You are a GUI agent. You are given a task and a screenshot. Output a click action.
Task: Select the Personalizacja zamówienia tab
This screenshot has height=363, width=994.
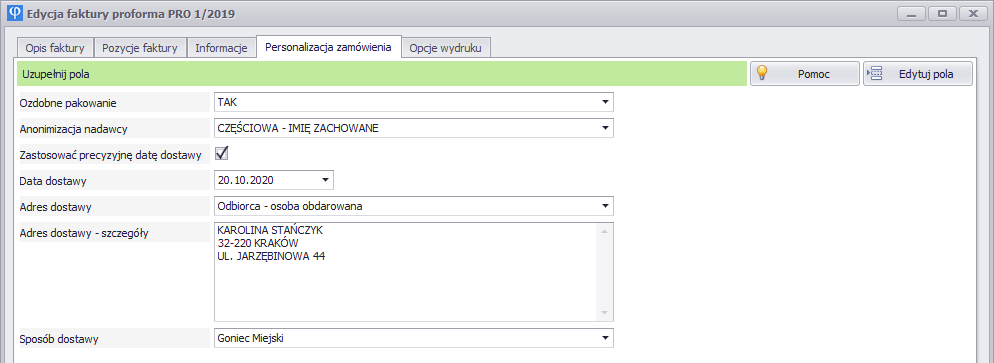tap(328, 47)
